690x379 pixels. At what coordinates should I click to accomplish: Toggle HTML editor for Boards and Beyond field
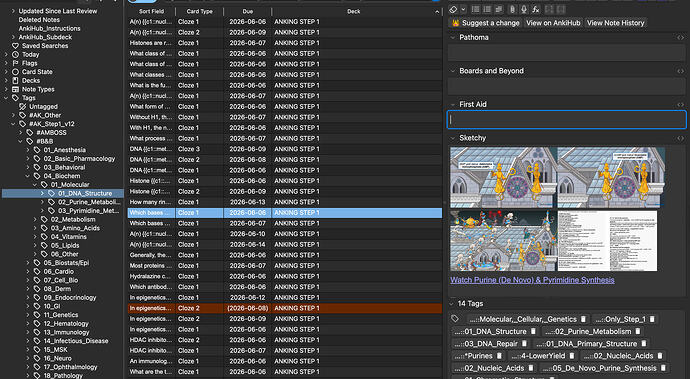tap(680, 71)
